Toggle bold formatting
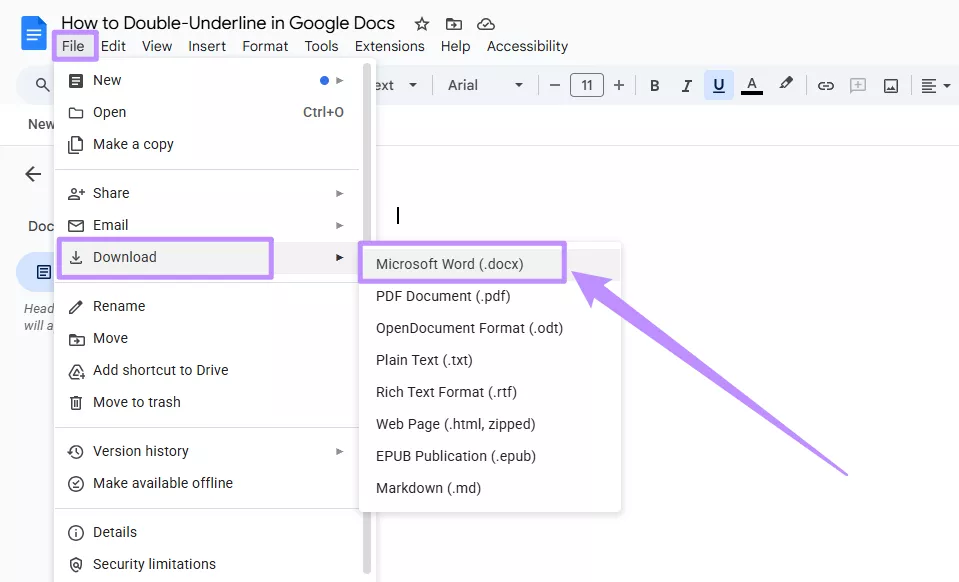 point(654,85)
